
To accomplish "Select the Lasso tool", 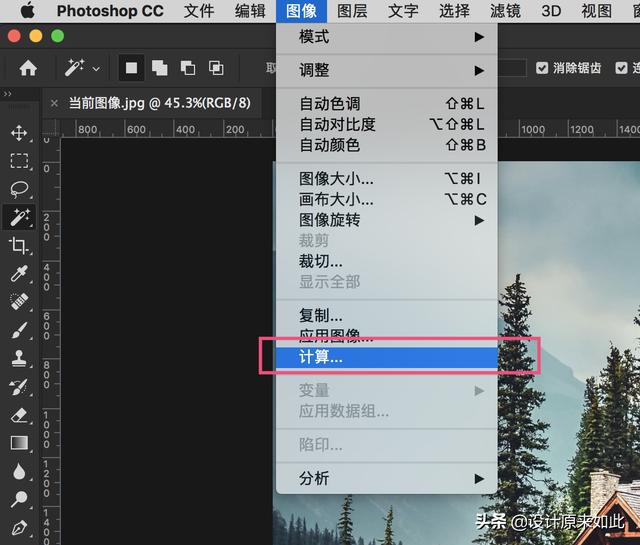I will click(x=19, y=189).
